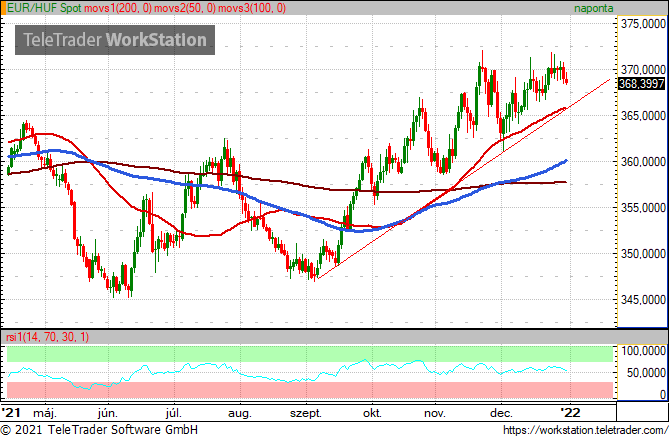The image size is (669, 439).
Task: Click the RSI overbought green band
Action: click(310, 354)
